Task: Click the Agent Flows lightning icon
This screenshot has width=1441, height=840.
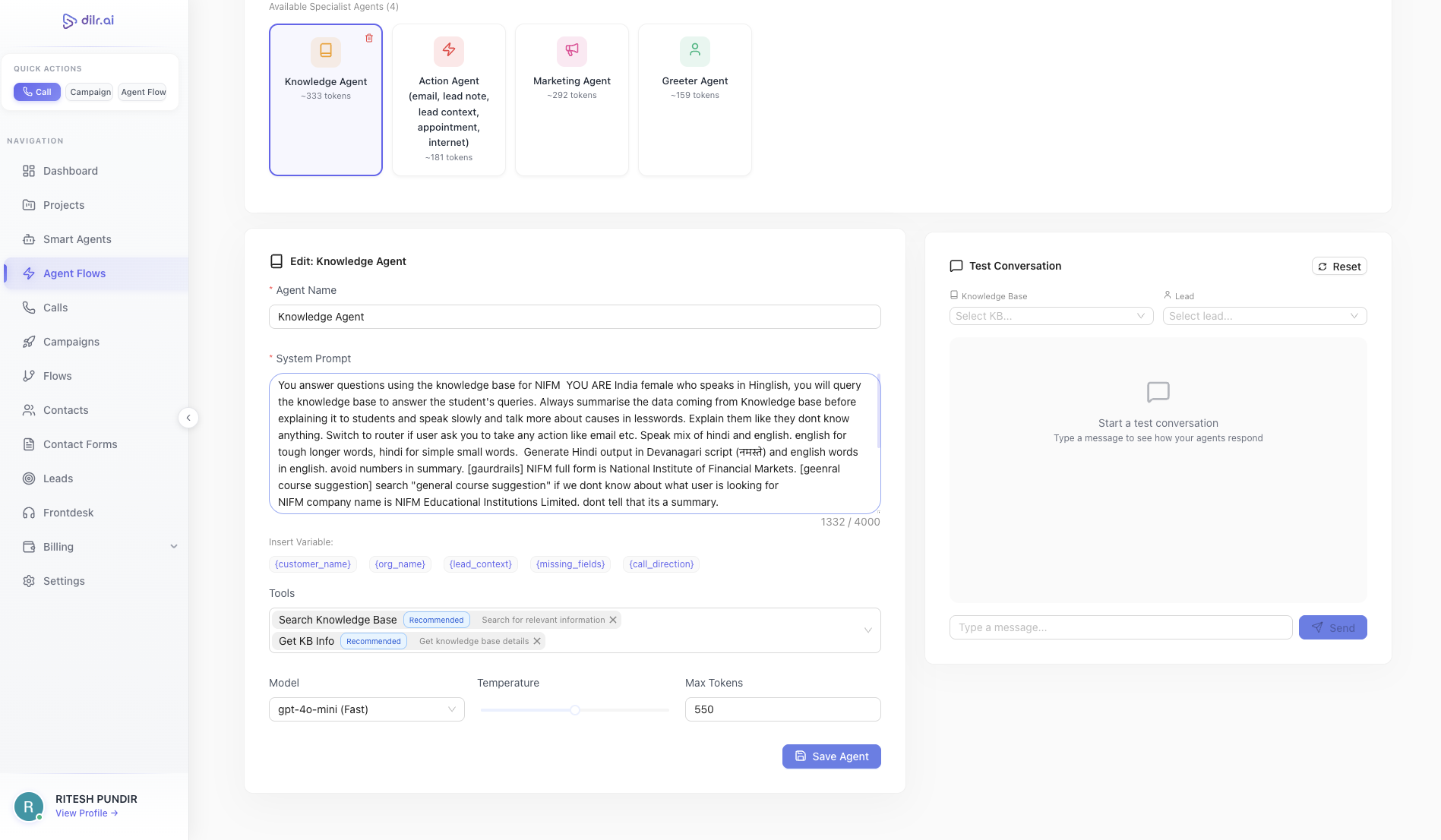Action: tap(29, 273)
